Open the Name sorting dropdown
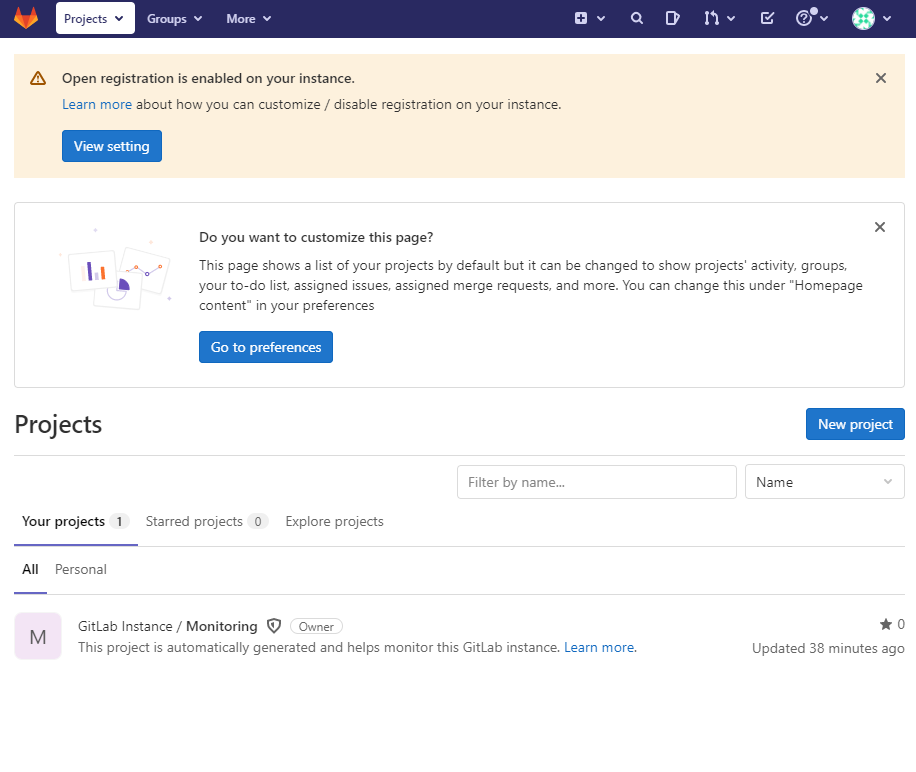The width and height of the screenshot is (916, 772). click(824, 481)
